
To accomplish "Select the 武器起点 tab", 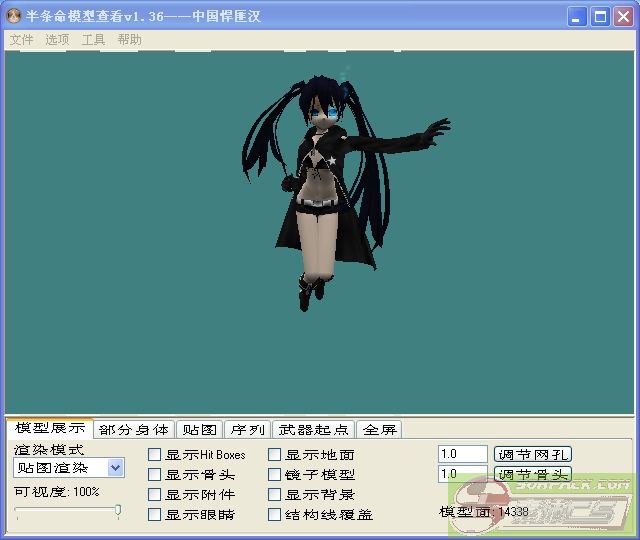I will tap(313, 430).
